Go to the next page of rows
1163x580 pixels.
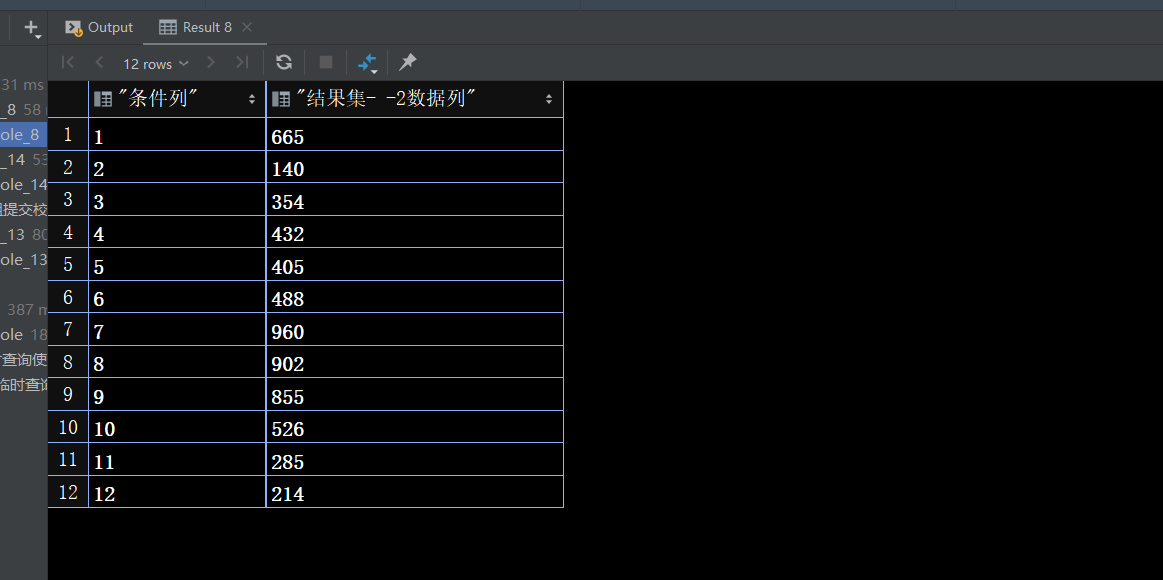pos(211,62)
